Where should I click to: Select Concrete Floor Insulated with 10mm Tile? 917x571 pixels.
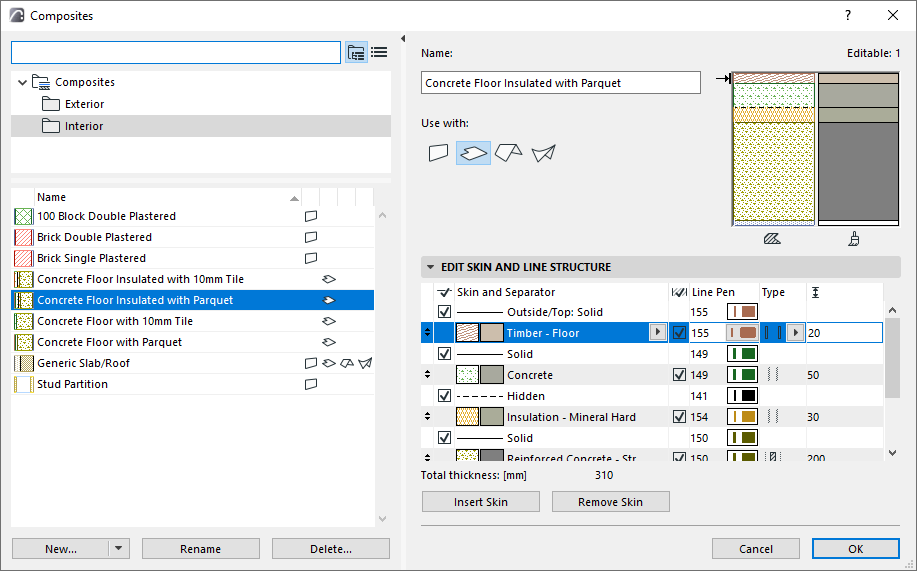[x=192, y=280]
